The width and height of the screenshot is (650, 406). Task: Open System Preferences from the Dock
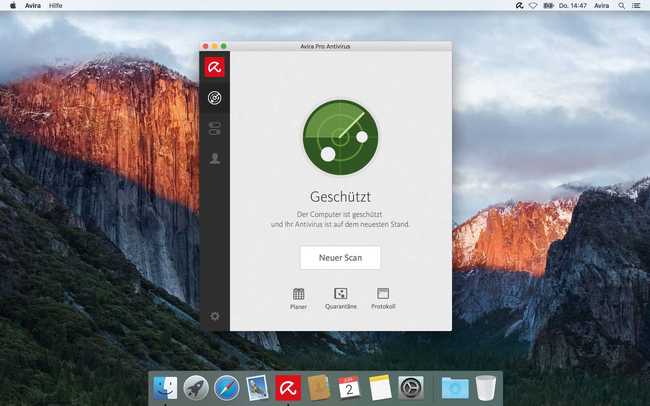(x=411, y=388)
